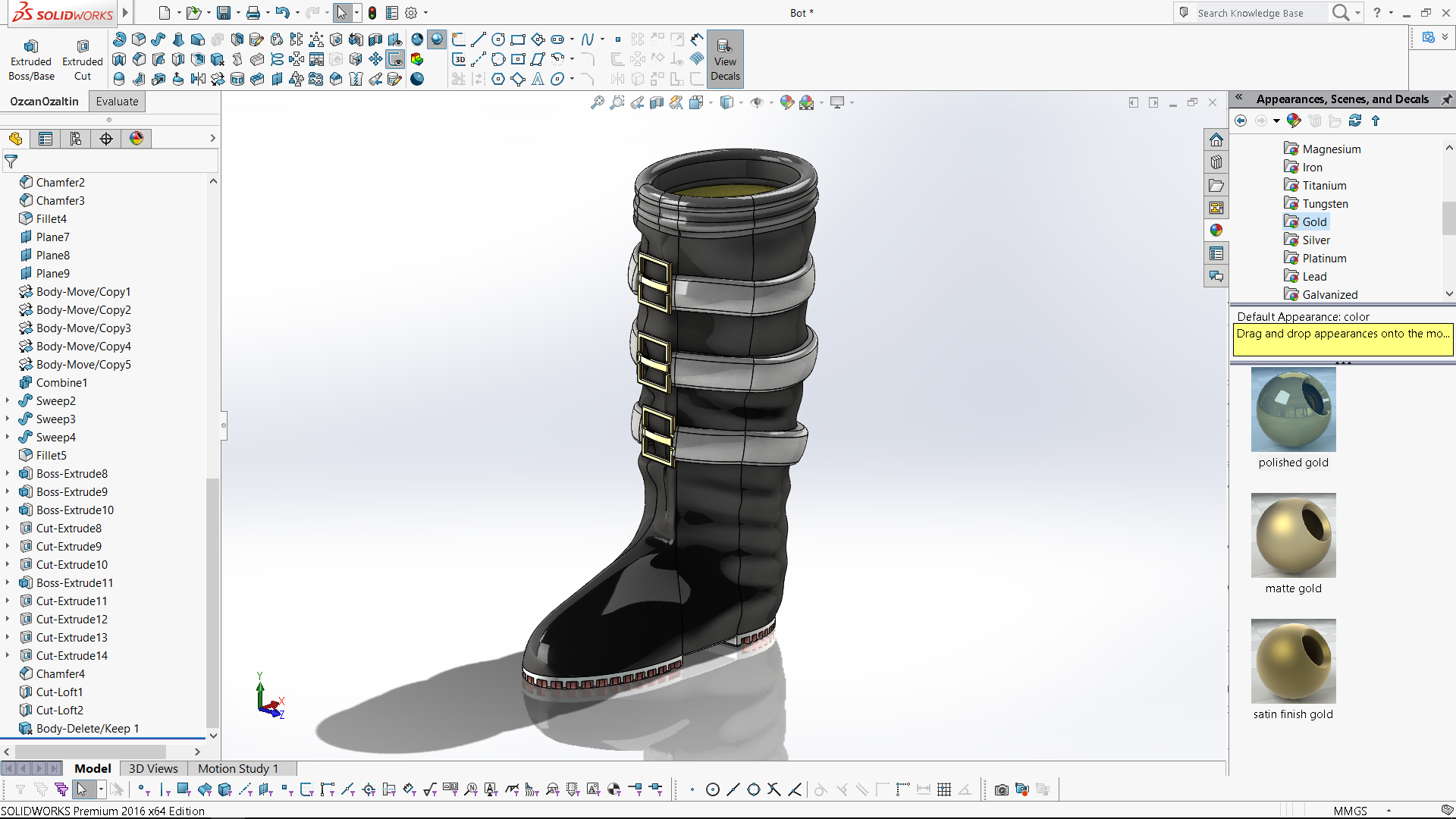Screen dimensions: 1456x819
Task: Open the Design Library task pane tab
Action: pos(1216,162)
